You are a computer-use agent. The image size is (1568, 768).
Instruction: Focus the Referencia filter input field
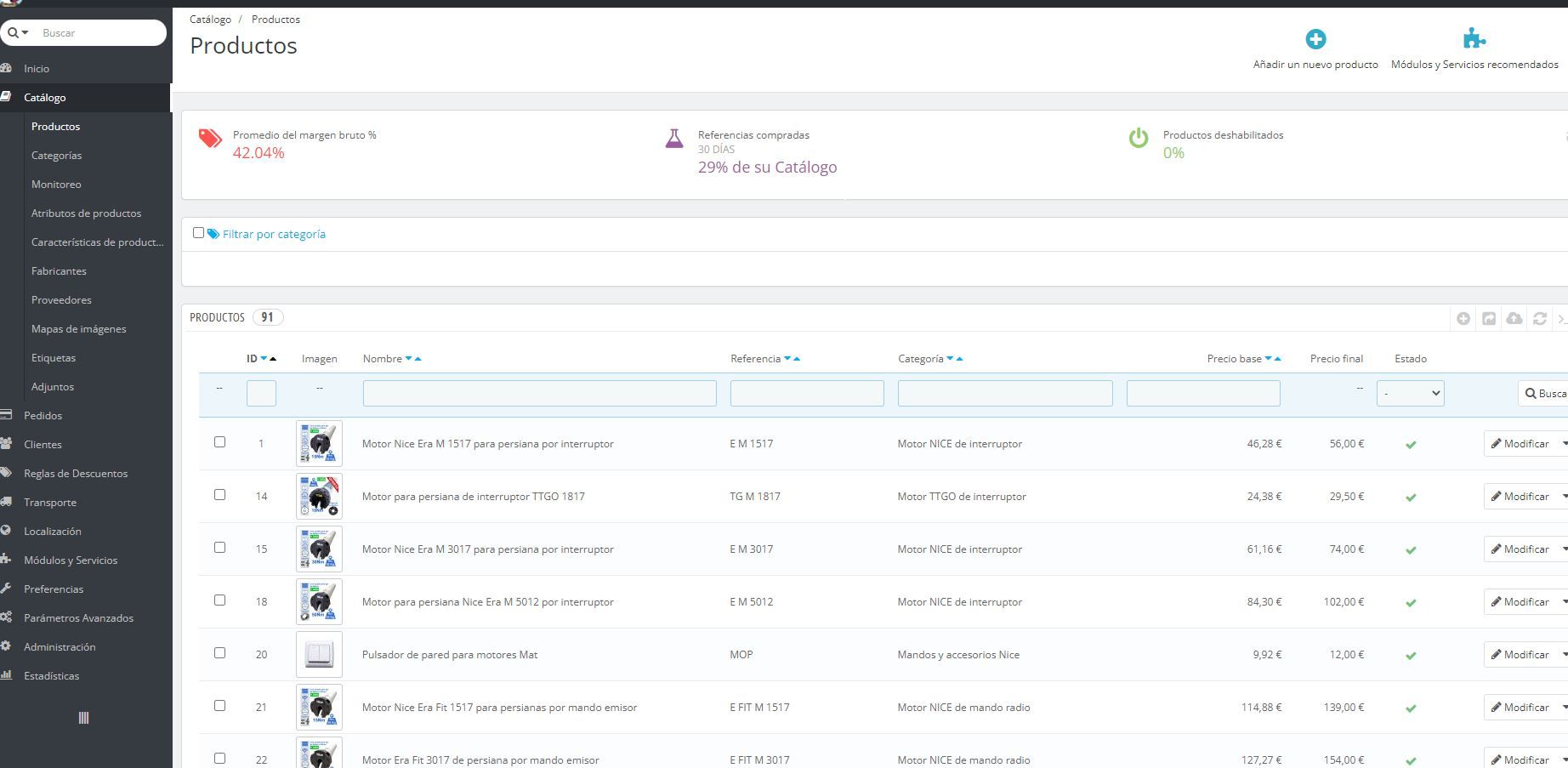pos(807,393)
